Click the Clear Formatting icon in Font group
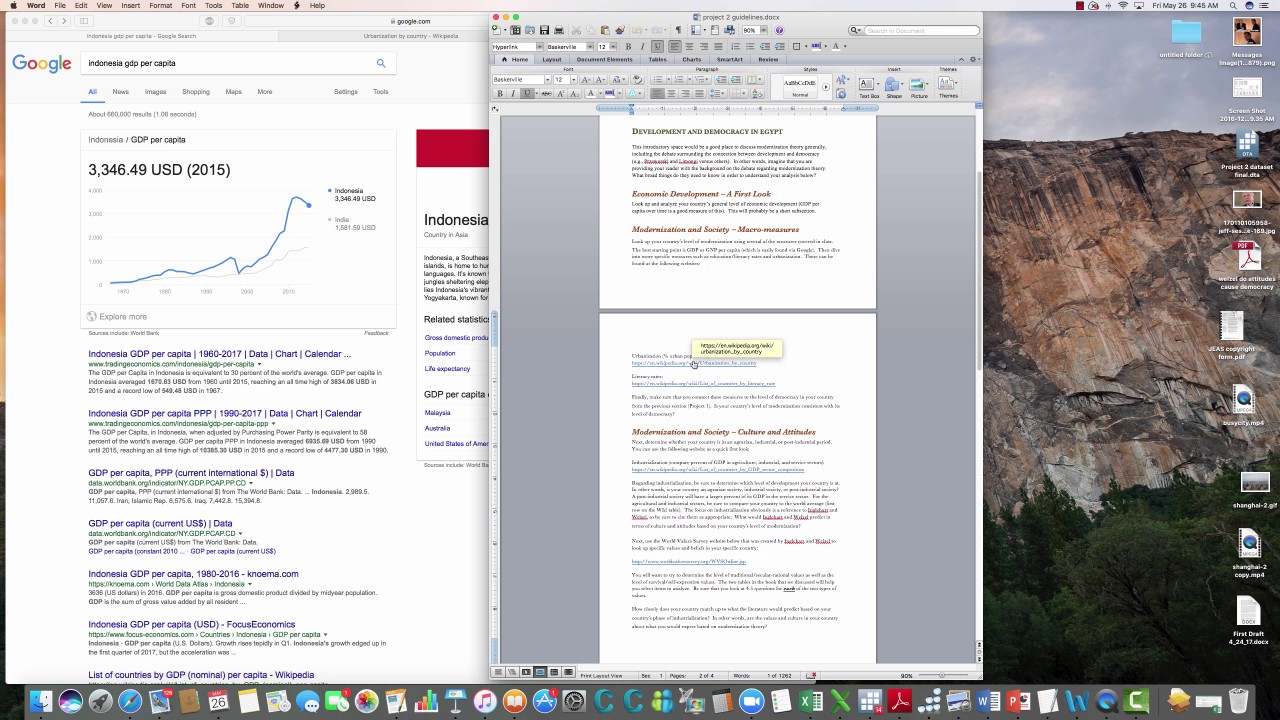This screenshot has height=720, width=1280. (x=637, y=80)
